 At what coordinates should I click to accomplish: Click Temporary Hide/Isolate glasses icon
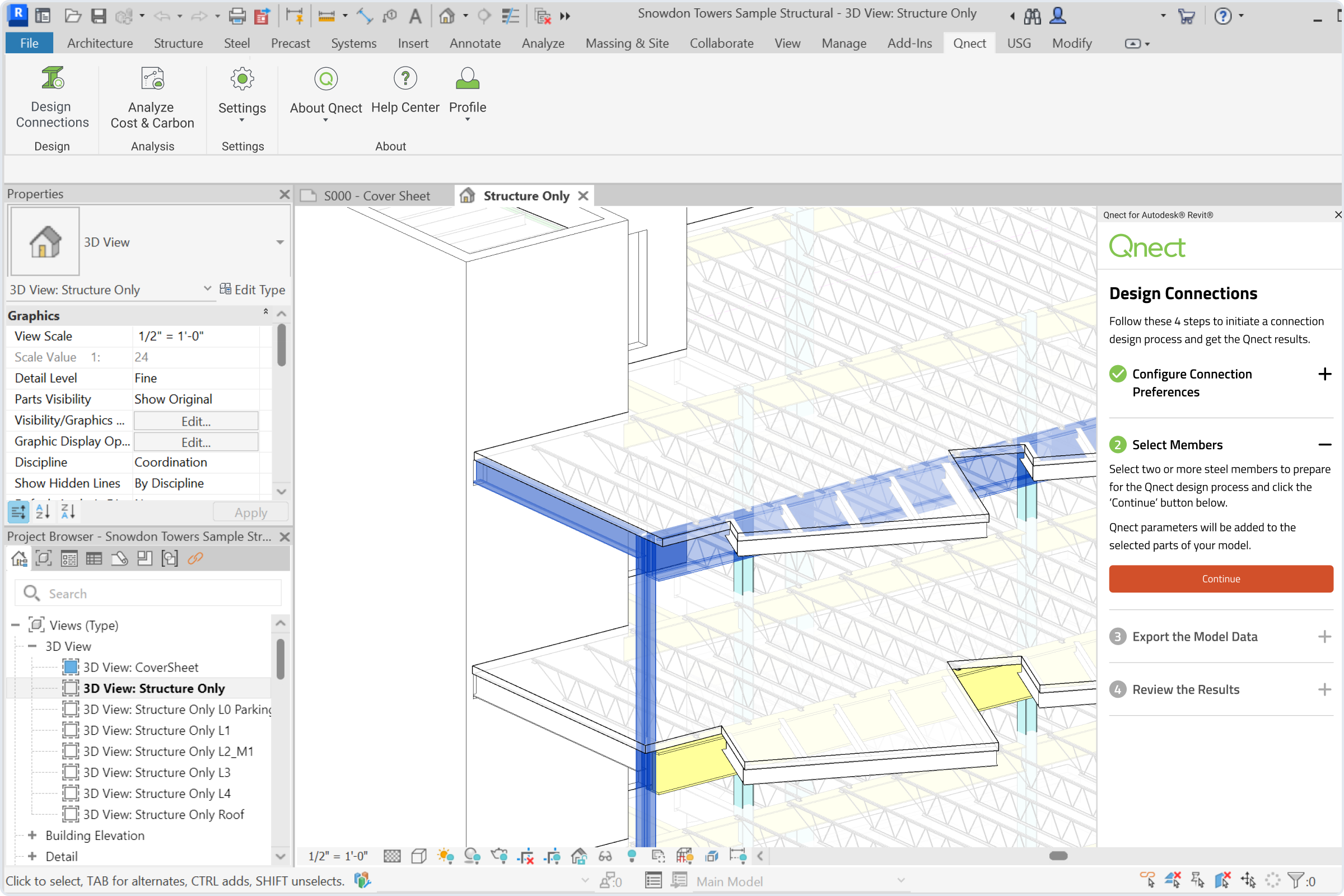(605, 856)
